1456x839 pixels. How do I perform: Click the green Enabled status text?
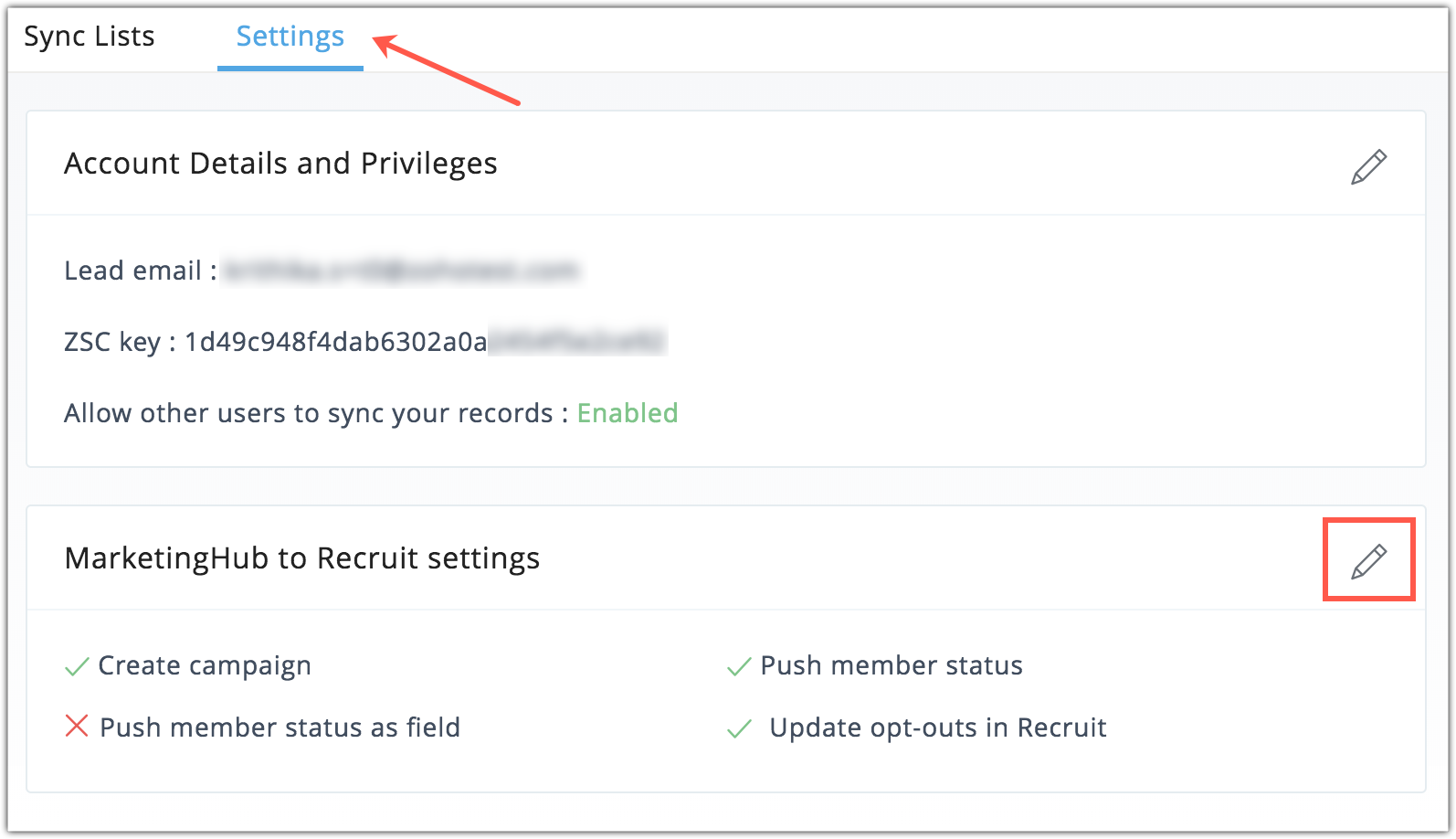(628, 413)
